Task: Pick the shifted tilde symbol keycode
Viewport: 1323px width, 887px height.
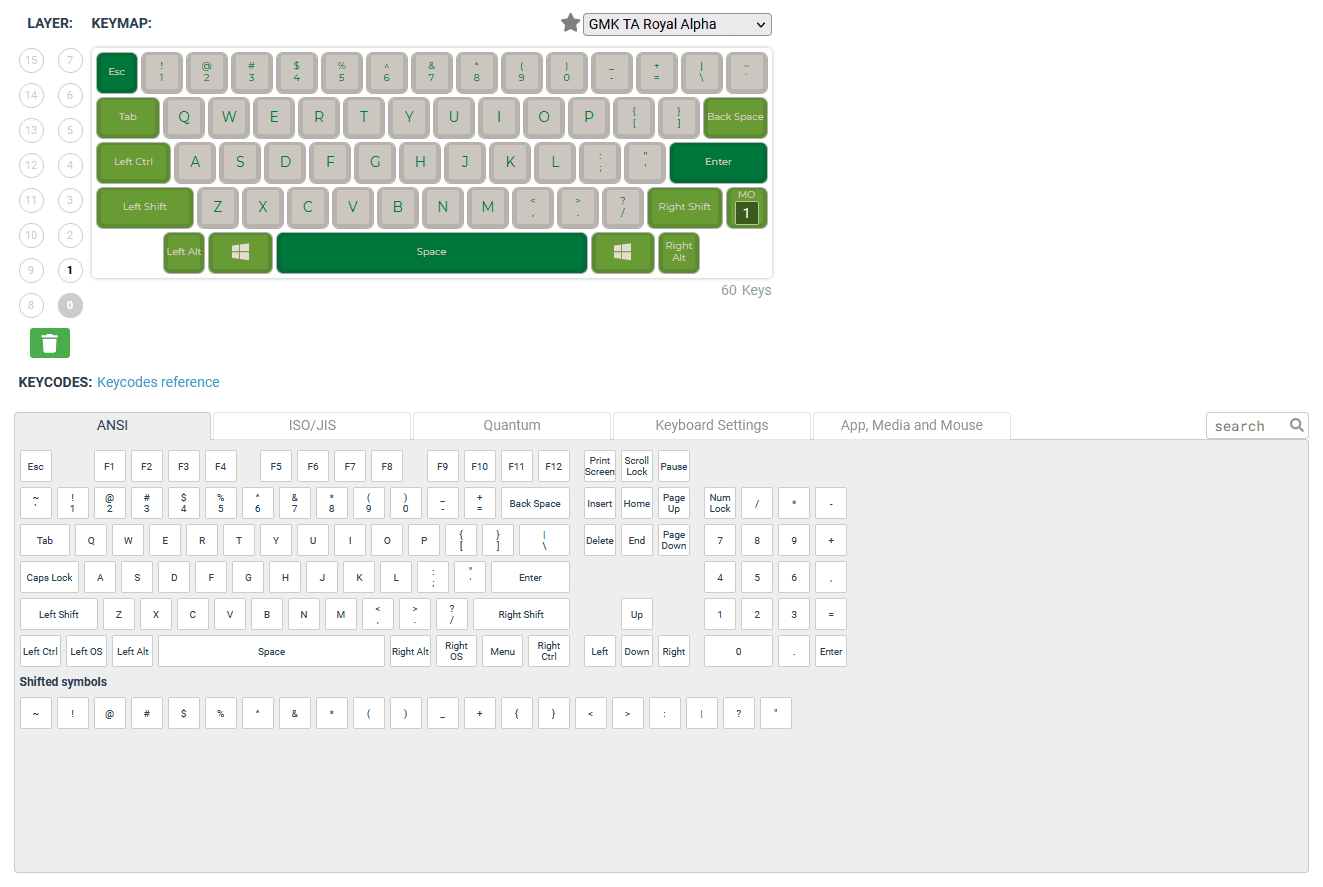Action: (36, 713)
